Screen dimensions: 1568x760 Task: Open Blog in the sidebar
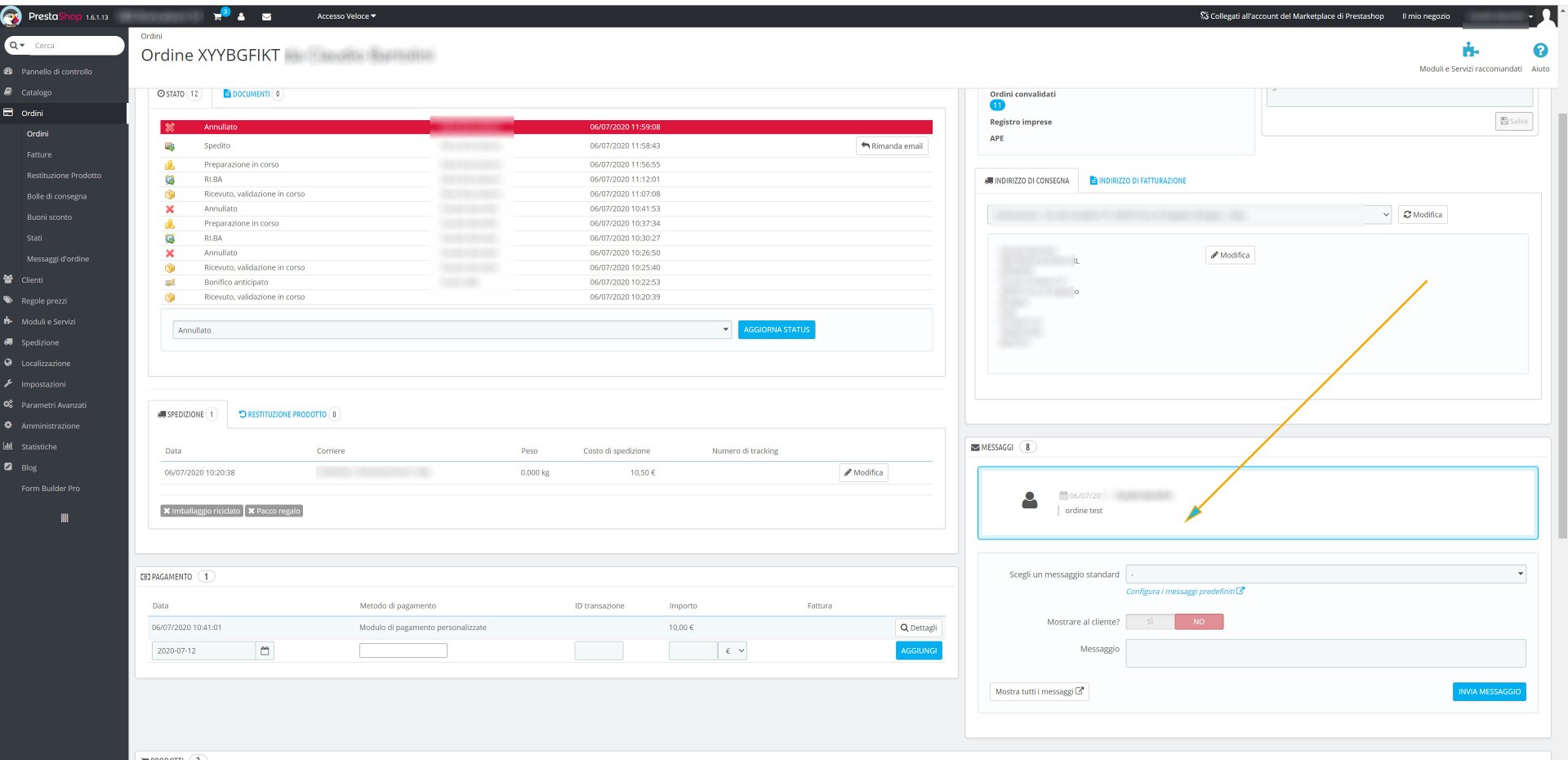29,467
